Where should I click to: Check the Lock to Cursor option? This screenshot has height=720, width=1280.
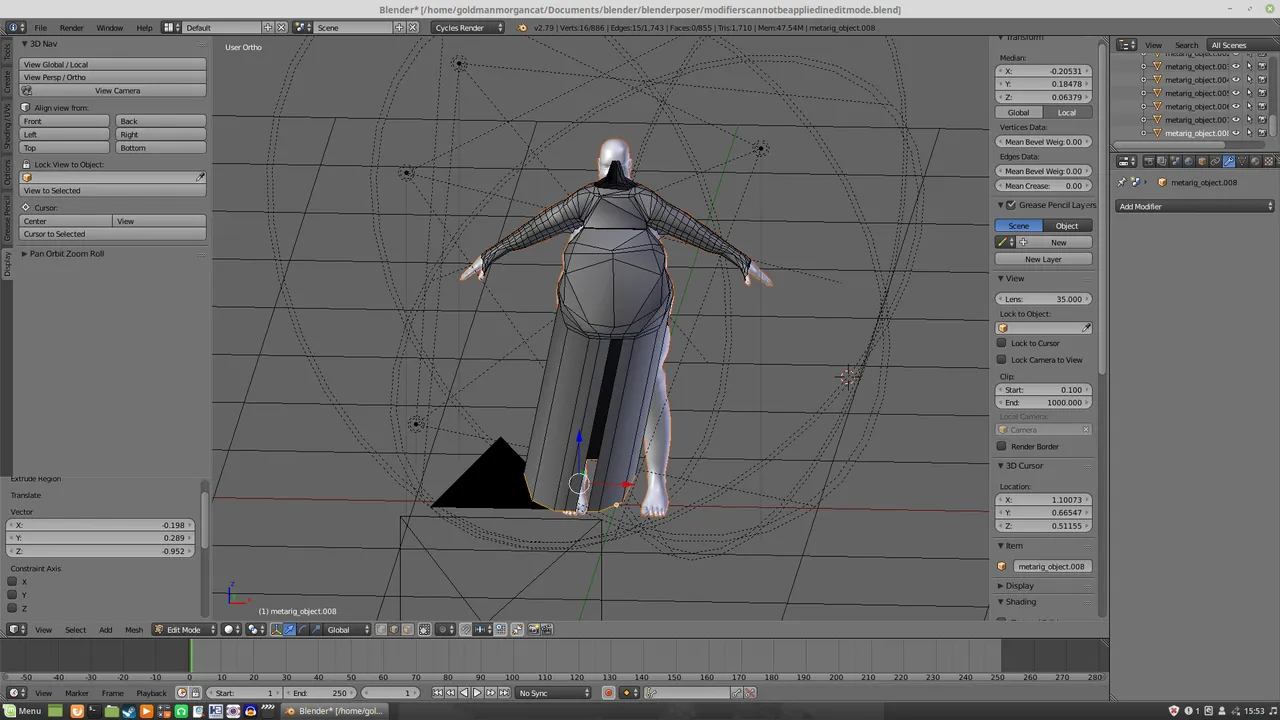(1002, 343)
